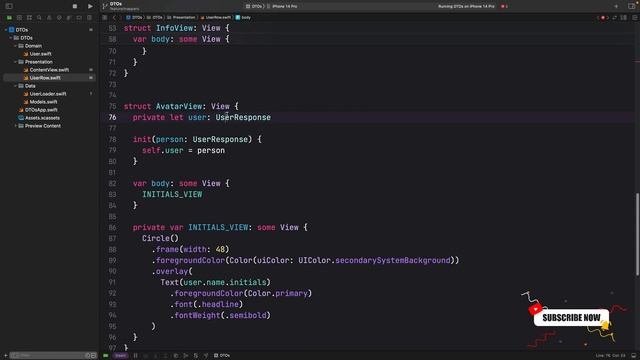Click the SUBSCRIBE NOW button
The width and height of the screenshot is (640, 360).
click(x=571, y=318)
